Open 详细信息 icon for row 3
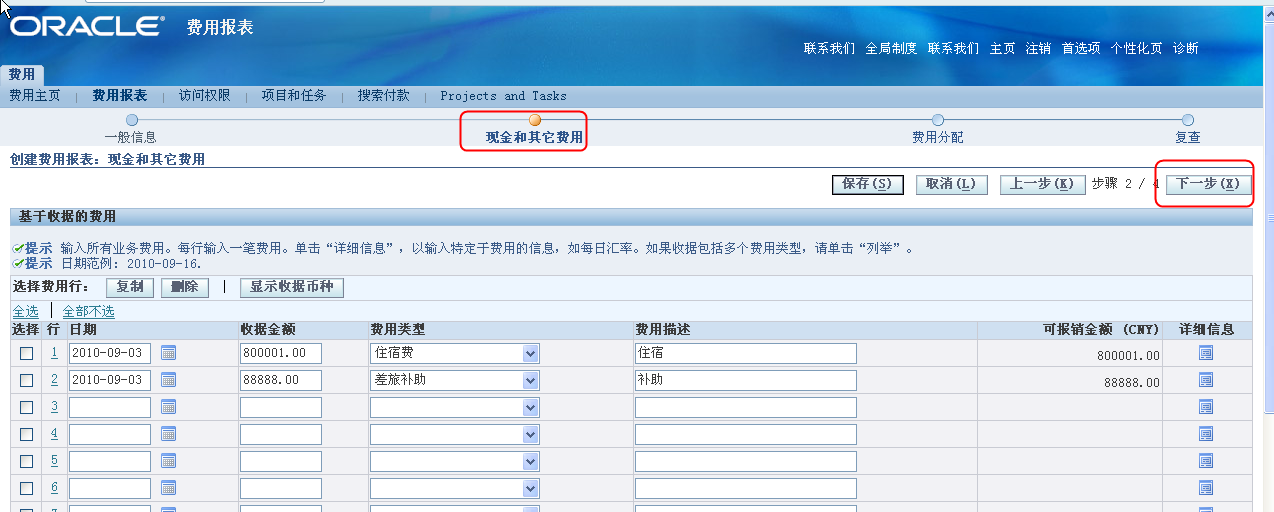 (1205, 407)
